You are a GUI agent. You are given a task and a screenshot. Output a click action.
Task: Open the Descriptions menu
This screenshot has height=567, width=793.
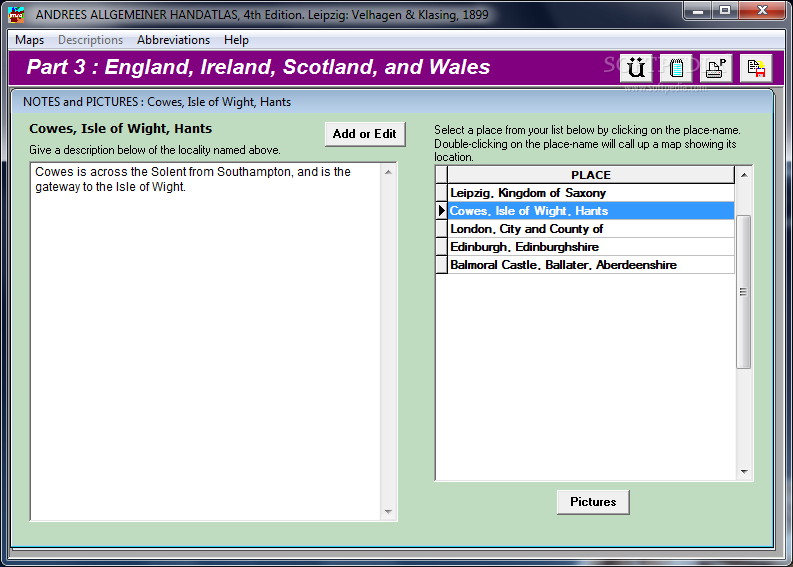pos(91,40)
